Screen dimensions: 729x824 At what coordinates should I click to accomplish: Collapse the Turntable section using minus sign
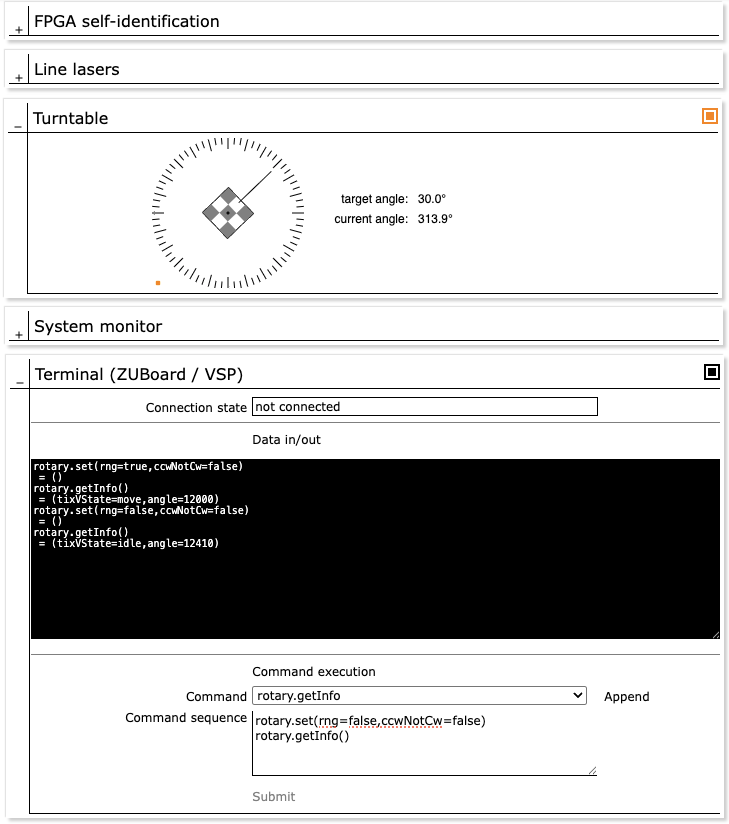pos(18,127)
